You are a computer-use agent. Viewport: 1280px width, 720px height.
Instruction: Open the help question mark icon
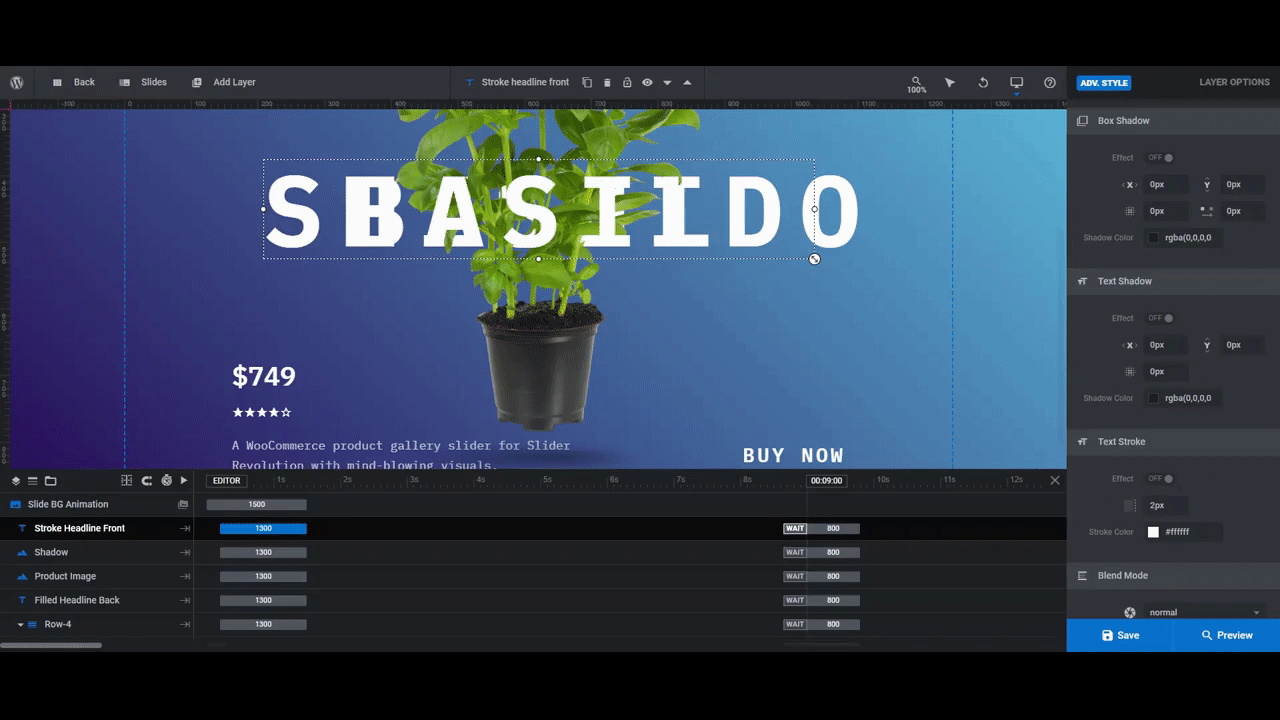[x=1050, y=83]
